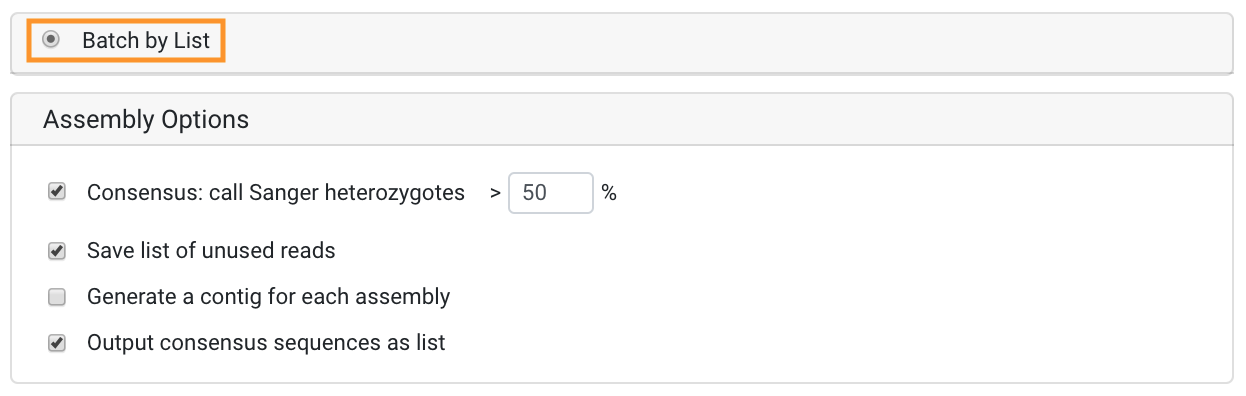Image resolution: width=1246 pixels, height=396 pixels.
Task: Focus the heterozygote threshold field showing 50
Action: coord(552,193)
